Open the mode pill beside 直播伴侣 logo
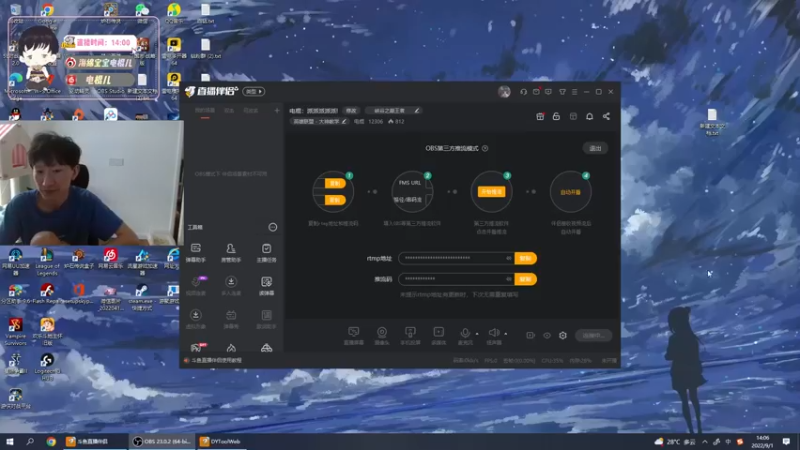This screenshot has height=450, width=800. pyautogui.click(x=254, y=91)
